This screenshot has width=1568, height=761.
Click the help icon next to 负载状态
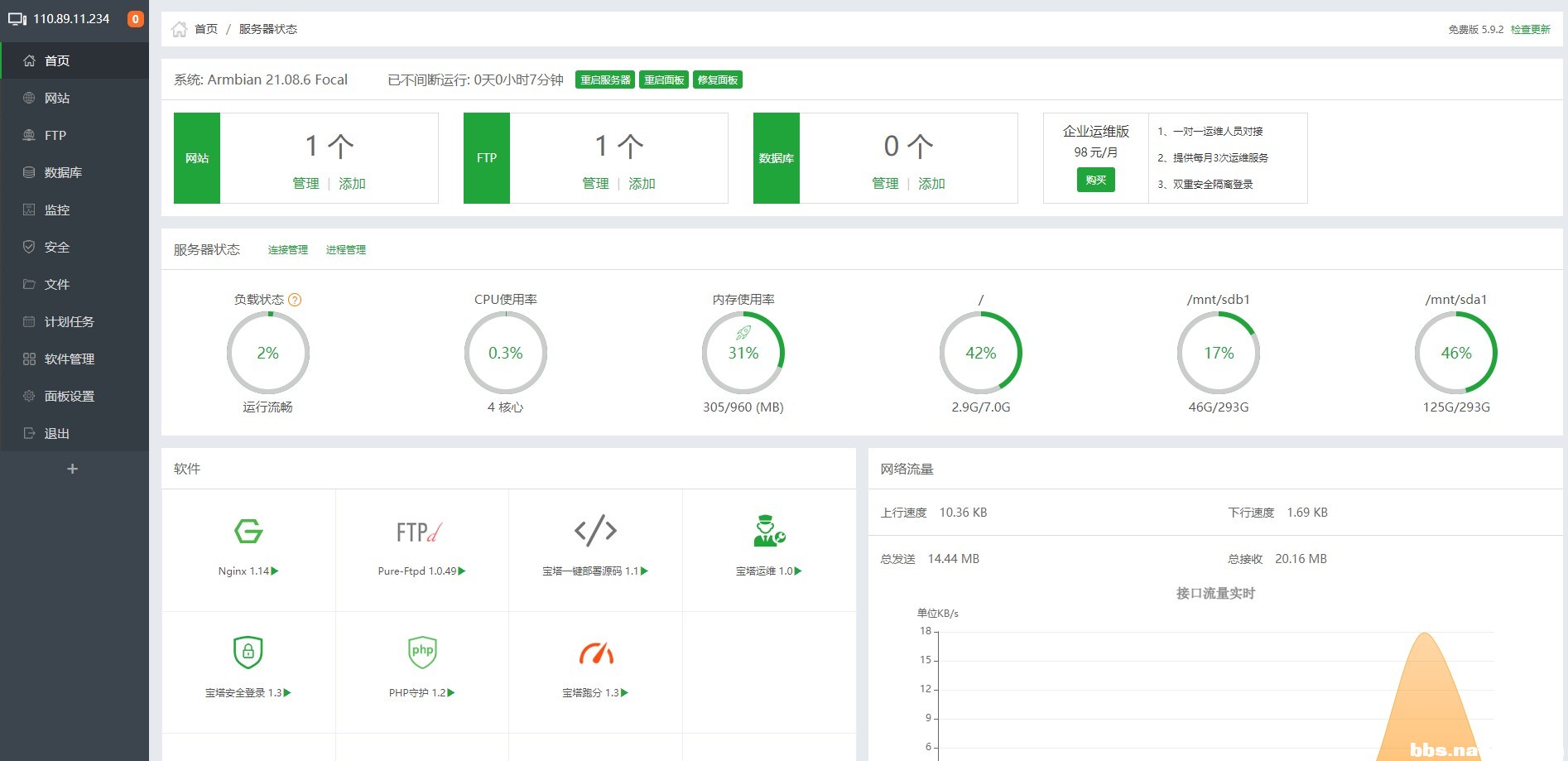295,300
